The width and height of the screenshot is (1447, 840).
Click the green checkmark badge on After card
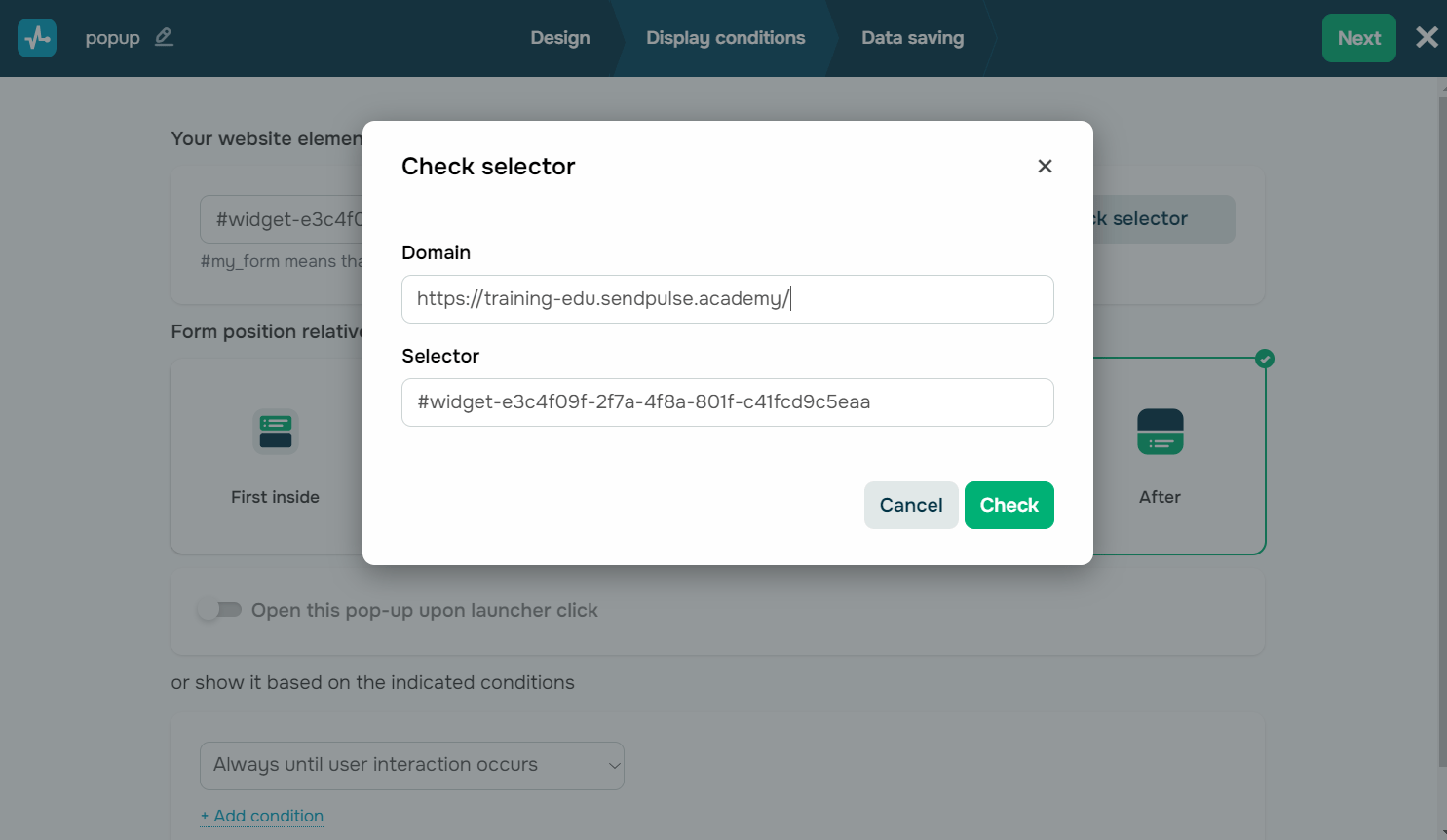coord(1265,359)
